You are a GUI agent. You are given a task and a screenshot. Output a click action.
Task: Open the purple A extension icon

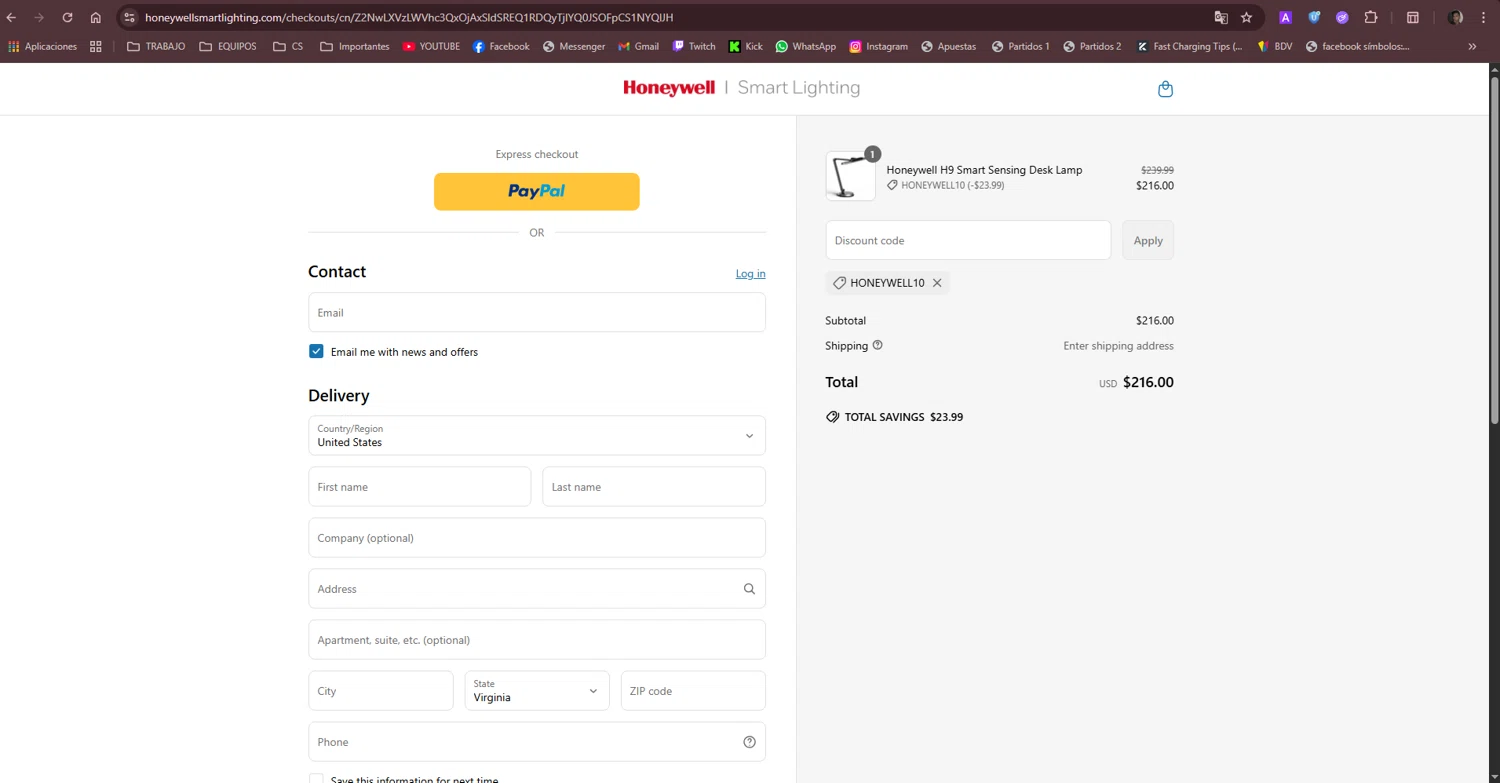pos(1286,17)
